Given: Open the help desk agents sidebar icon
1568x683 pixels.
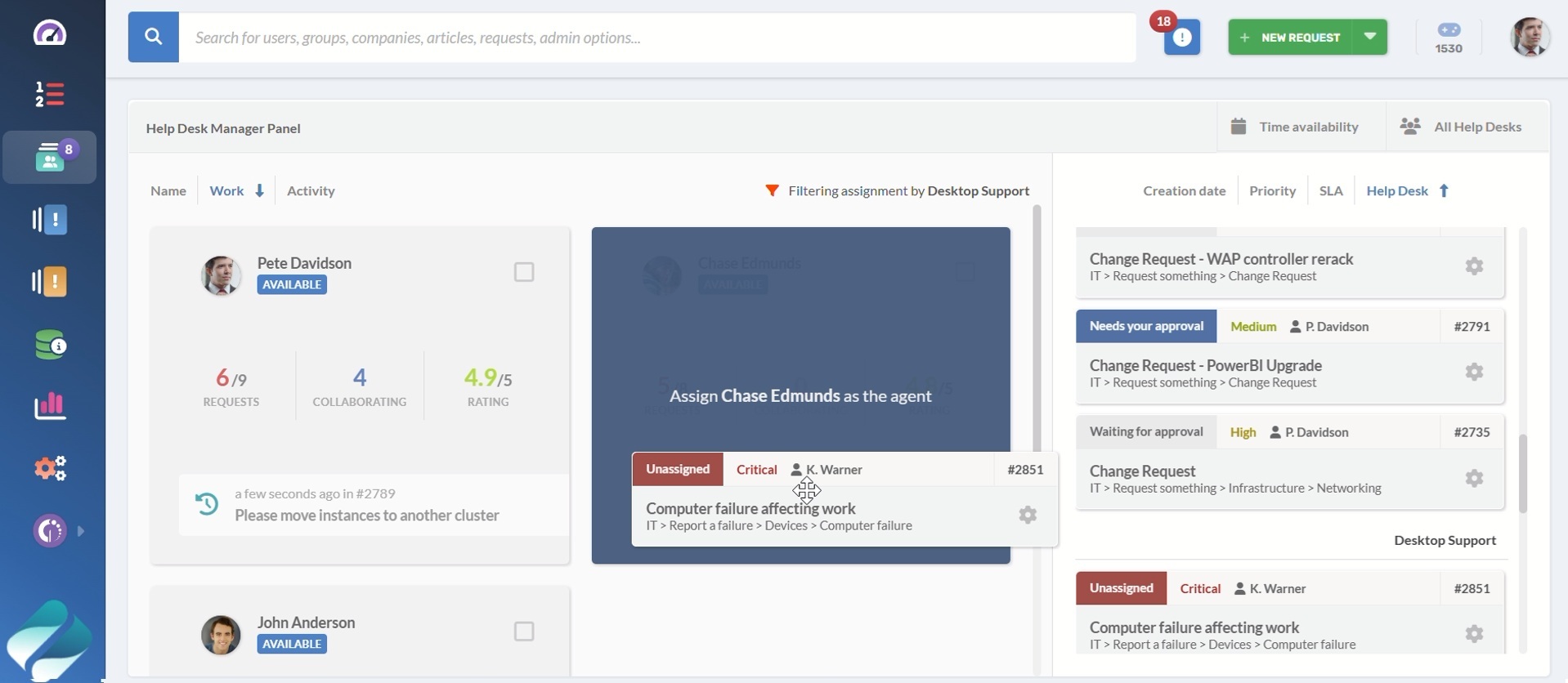Looking at the screenshot, I should 50,157.
